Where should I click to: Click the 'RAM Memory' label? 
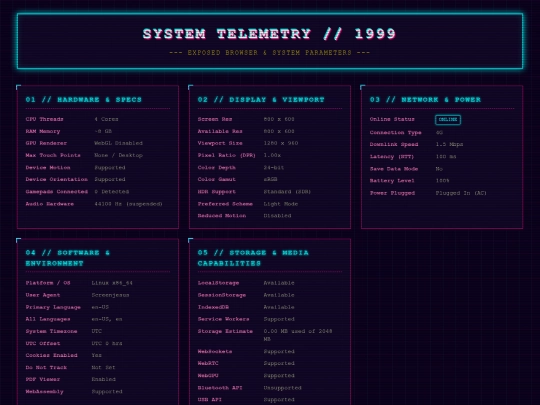click(x=43, y=131)
